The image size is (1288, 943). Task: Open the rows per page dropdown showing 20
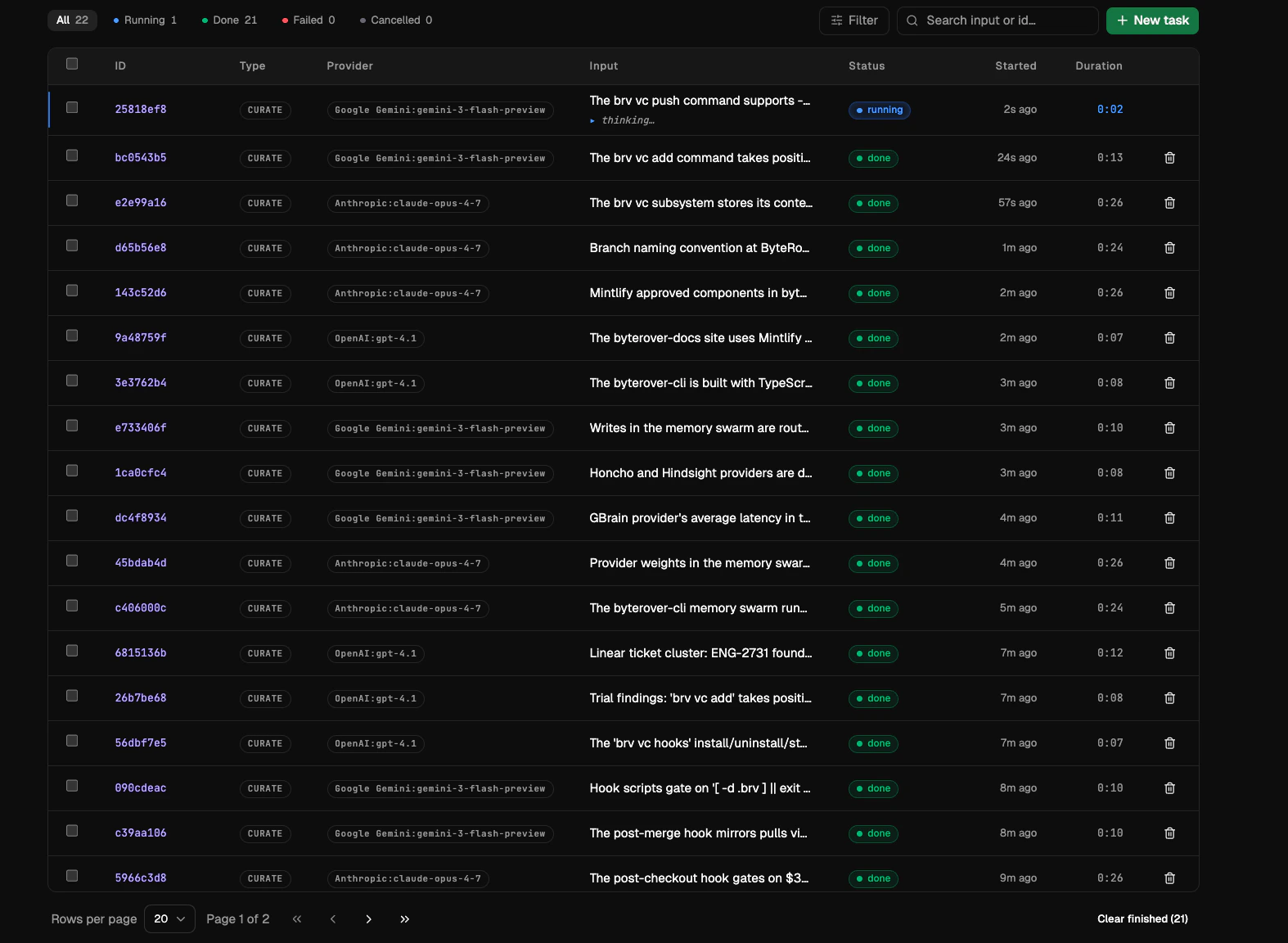click(169, 919)
